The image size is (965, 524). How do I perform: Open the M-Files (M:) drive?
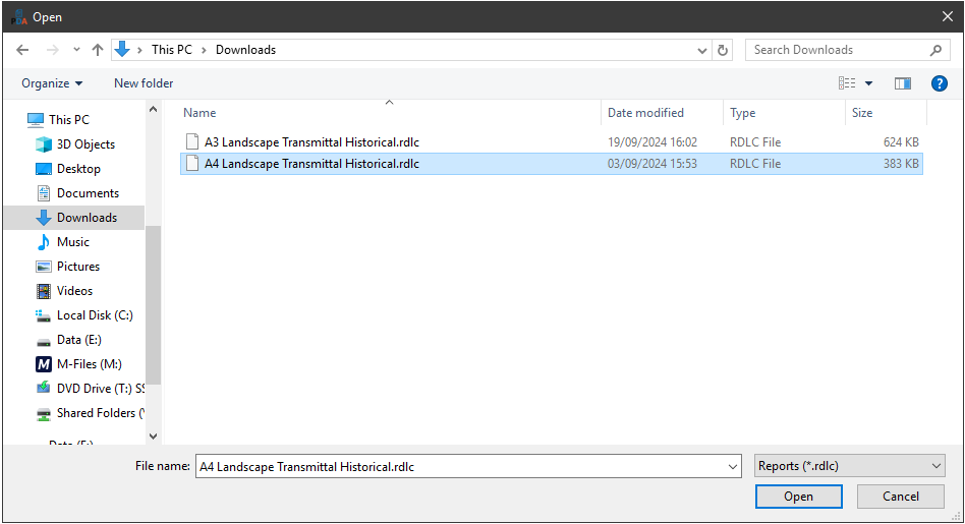tap(89, 364)
